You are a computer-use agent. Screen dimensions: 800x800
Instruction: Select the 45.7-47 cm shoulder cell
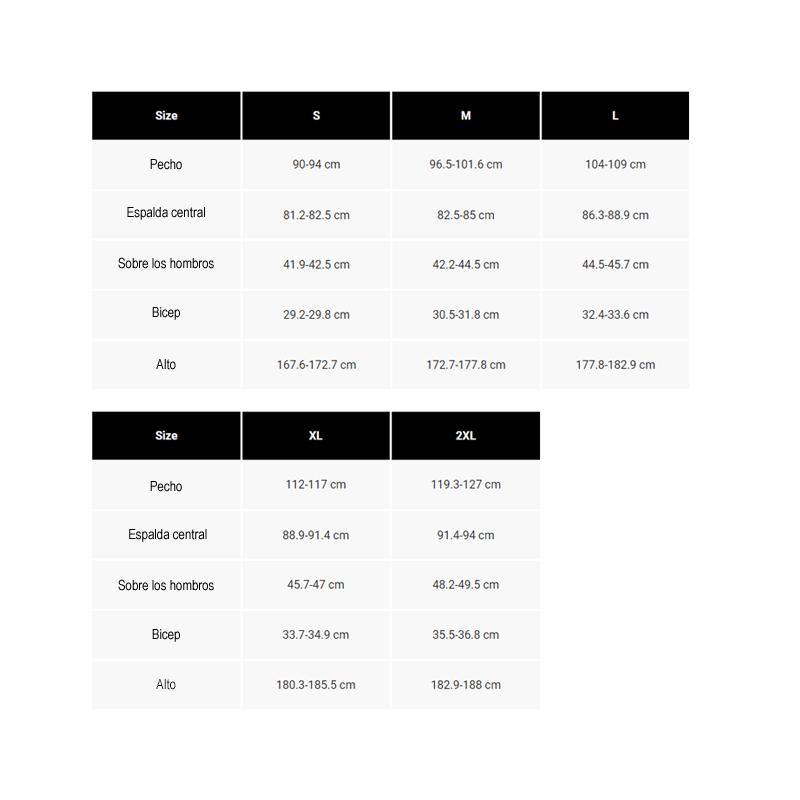(316, 585)
